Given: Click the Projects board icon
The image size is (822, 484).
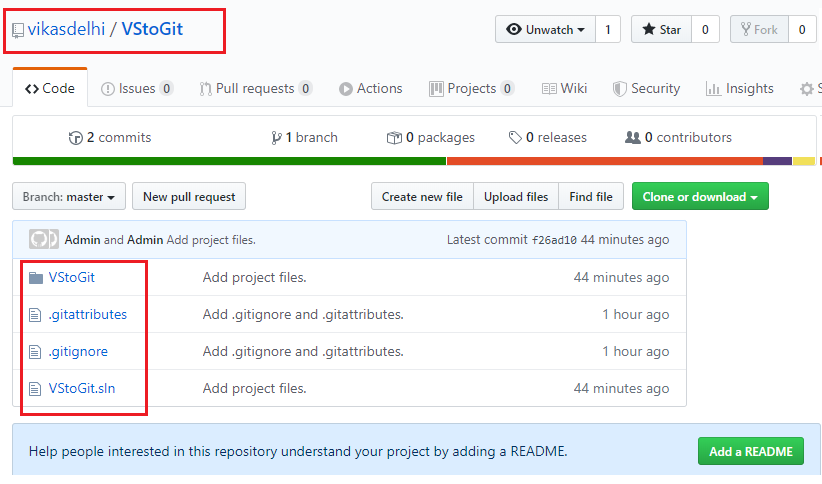Looking at the screenshot, I should click(436, 89).
